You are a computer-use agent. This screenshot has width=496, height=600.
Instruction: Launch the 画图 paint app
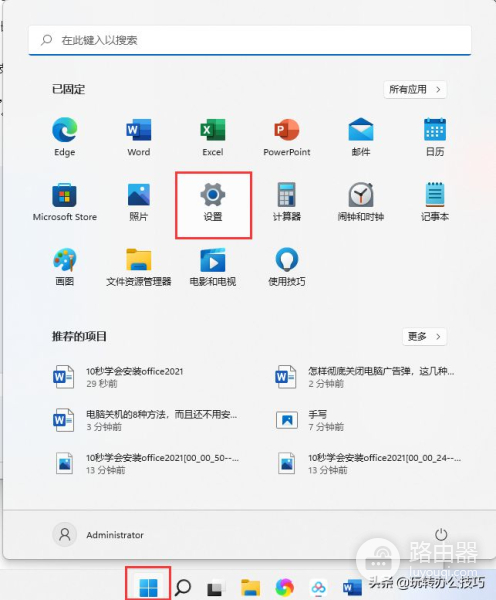(x=64, y=267)
